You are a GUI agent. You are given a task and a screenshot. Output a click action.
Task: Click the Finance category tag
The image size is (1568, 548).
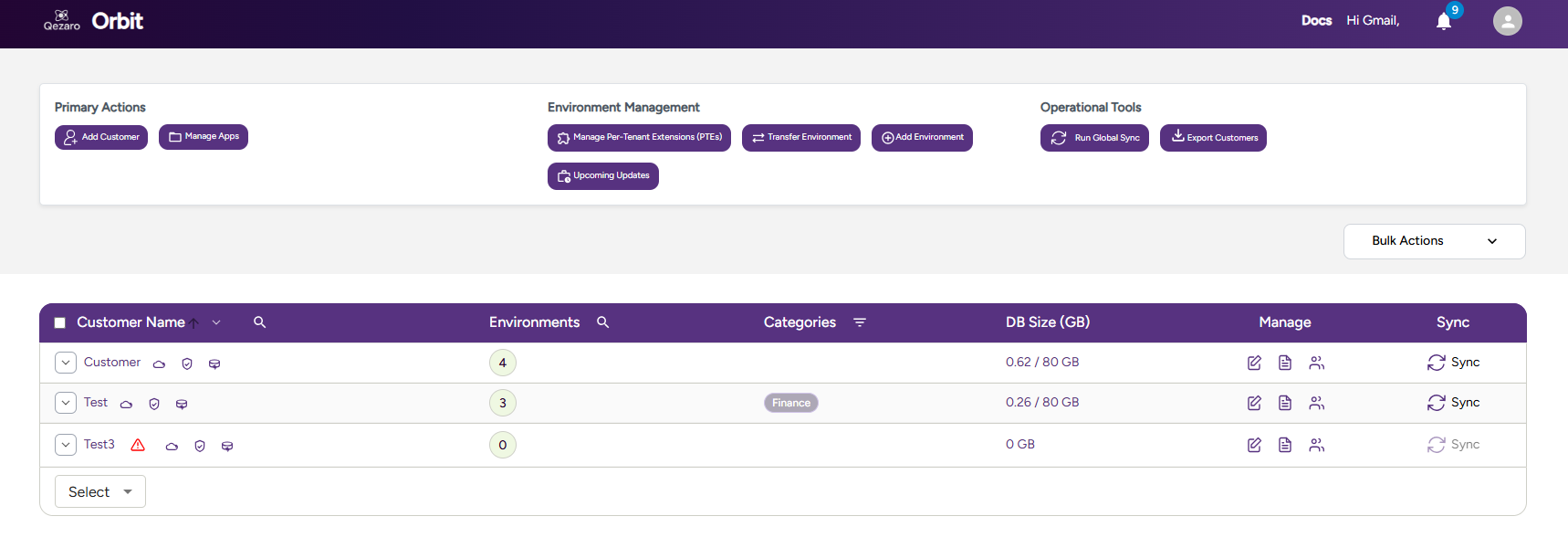(x=791, y=403)
